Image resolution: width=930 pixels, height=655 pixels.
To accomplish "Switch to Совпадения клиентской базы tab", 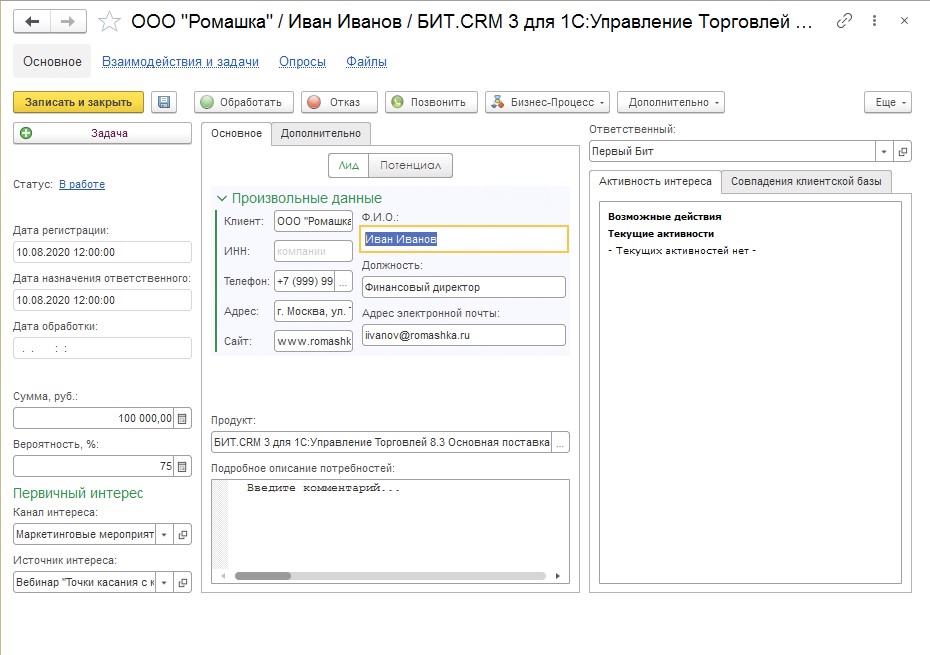I will click(806, 181).
